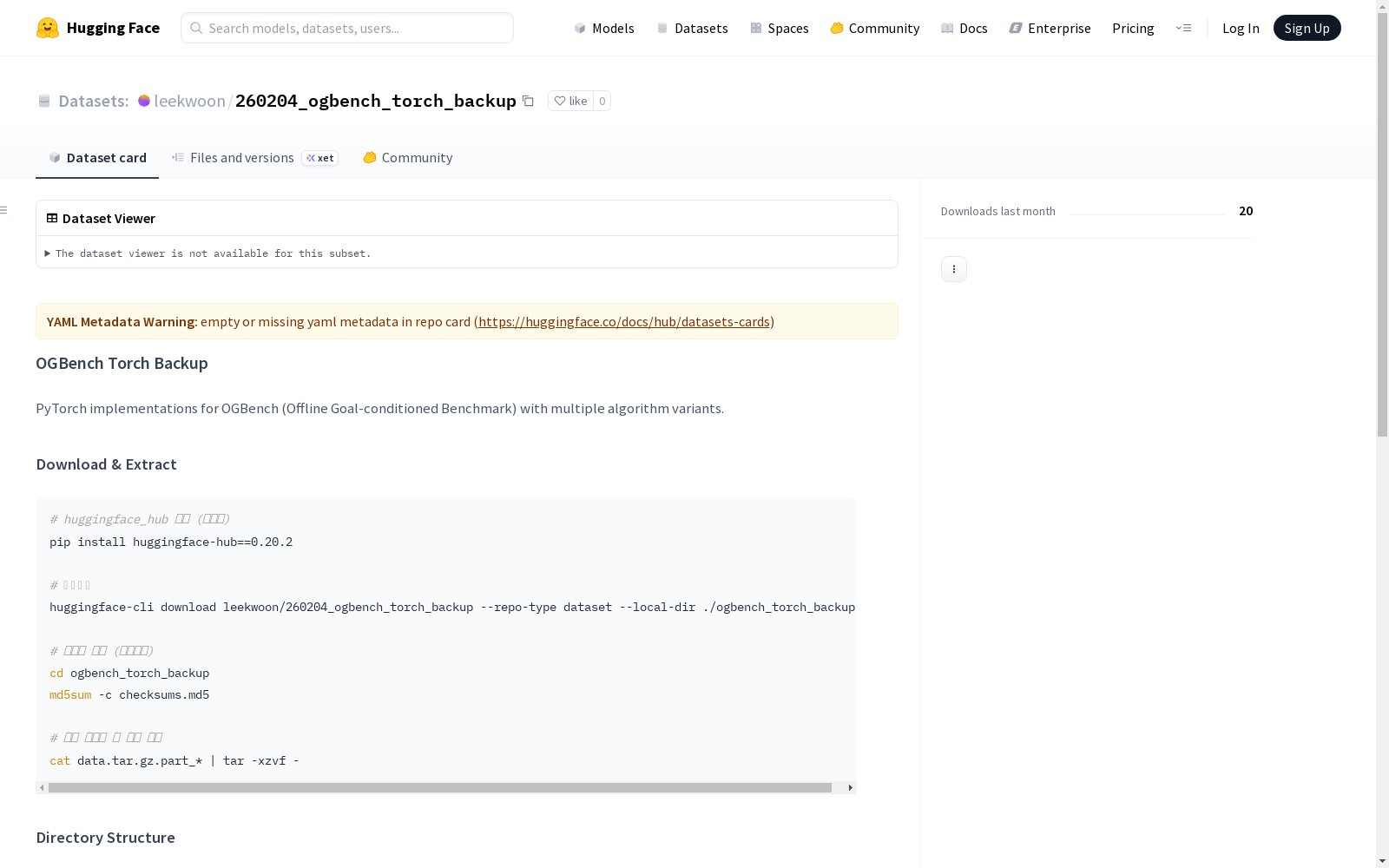The width and height of the screenshot is (1389, 868).
Task: Click the code block scroll left arrow
Action: coord(42,787)
